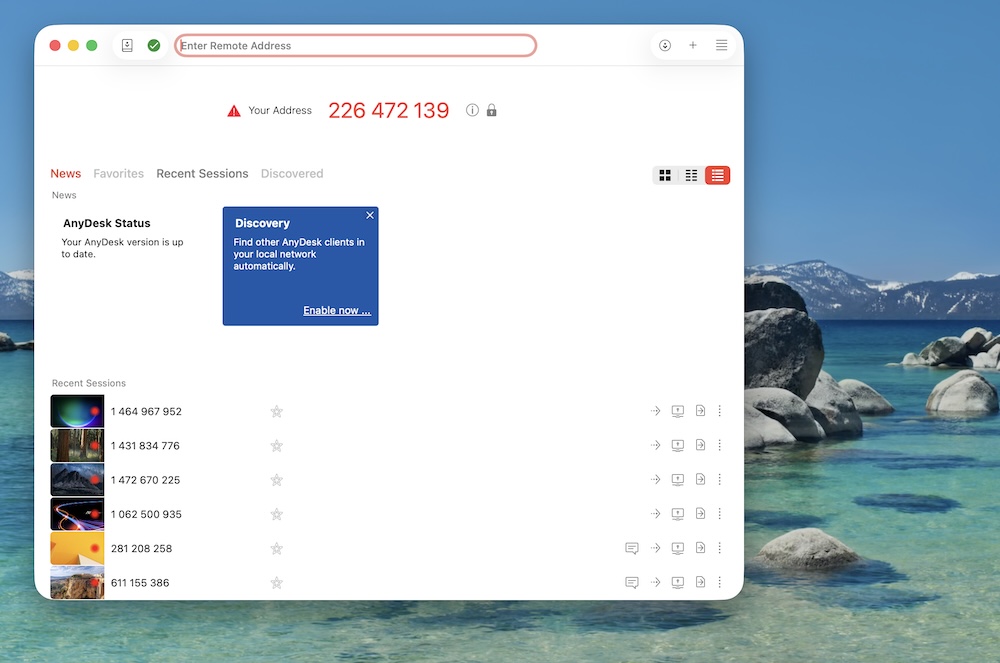The image size is (1000, 663).
Task: Click file transfer icon for 281 208 258
Action: click(x=700, y=548)
